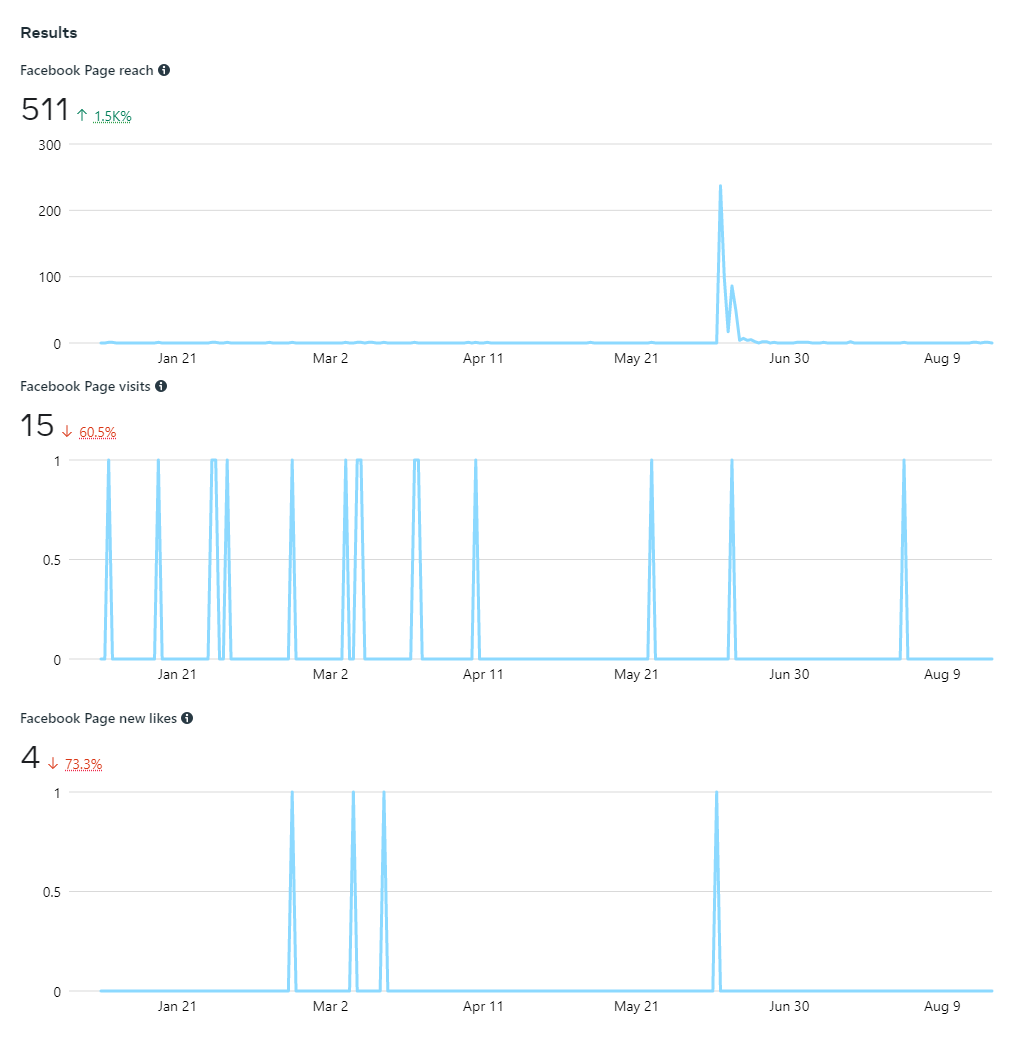Click the info icon beside Facebook Page visits
The image size is (1036, 1060).
click(161, 386)
